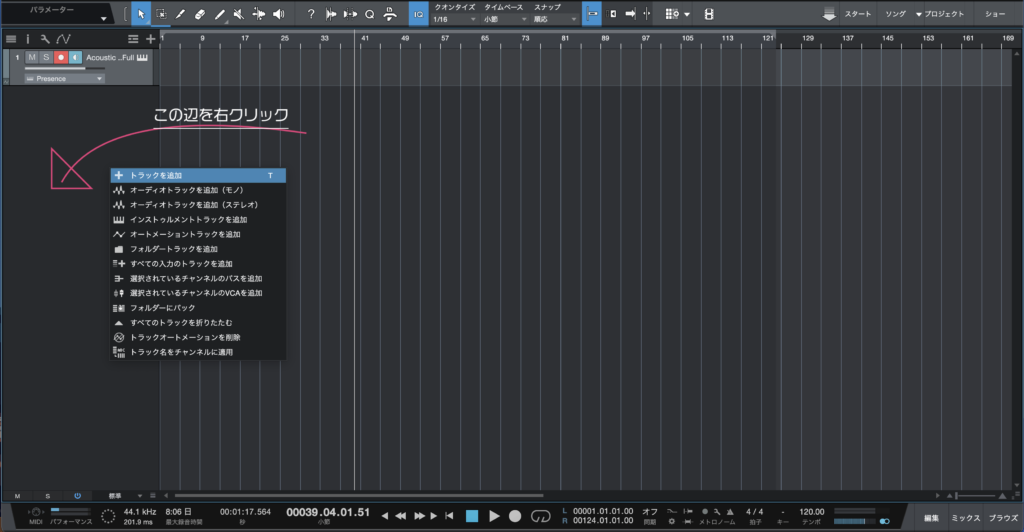1024x532 pixels.
Task: Select 'フォルダートラックを追加' menu entry
Action: [x=174, y=248]
